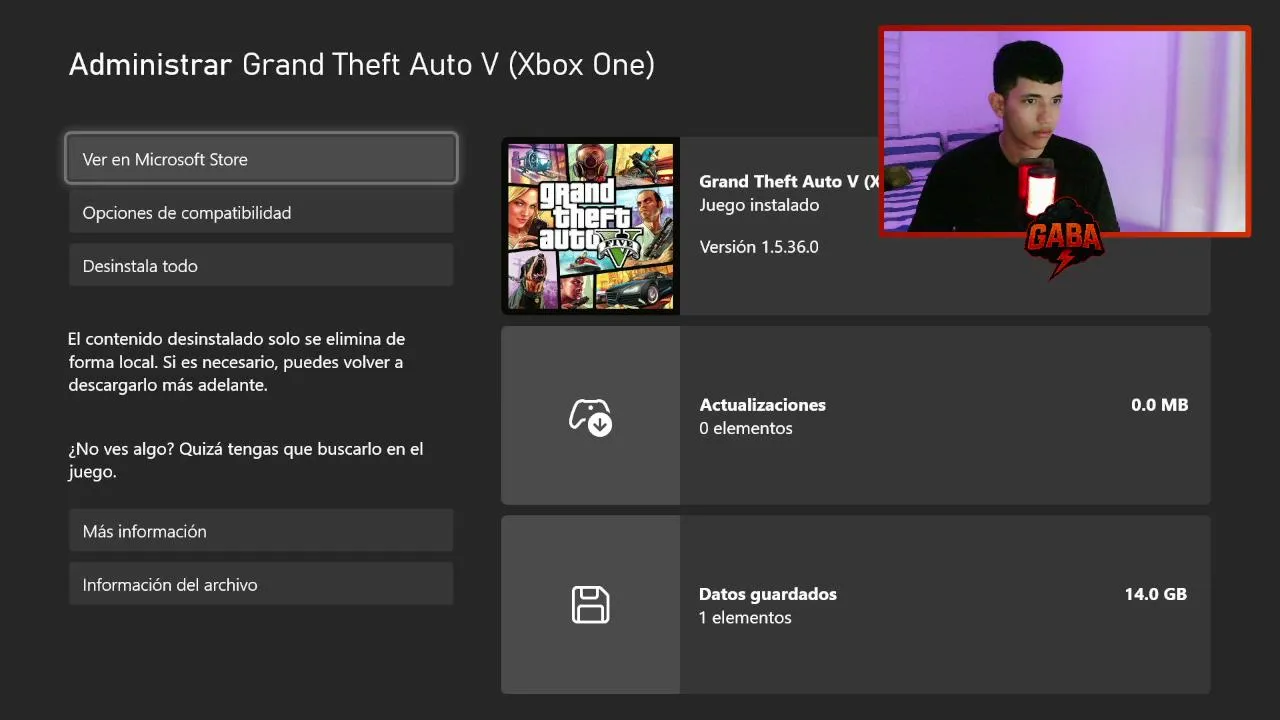1280x720 pixels.
Task: Click the Grand Theft Auto V game title text
Action: tap(789, 181)
